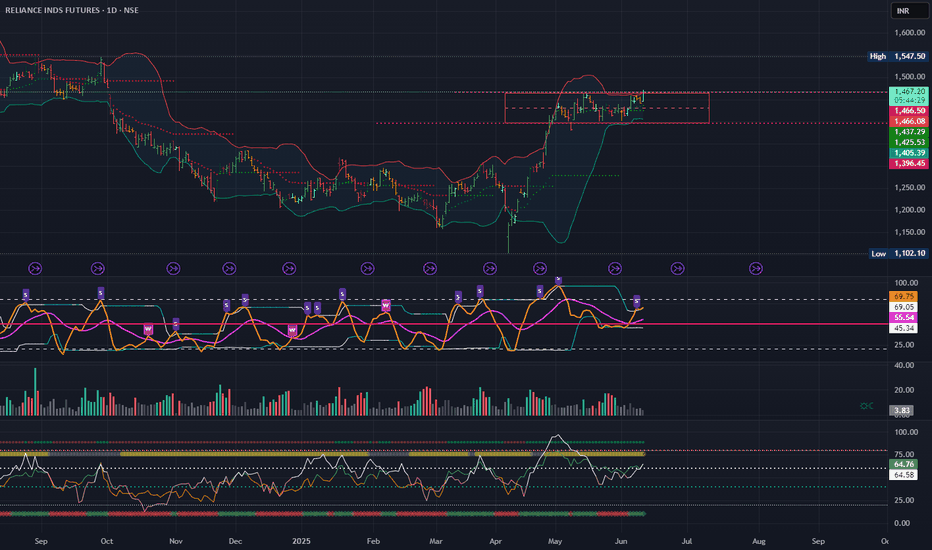Click event marker above the first Sep label

pos(35,269)
